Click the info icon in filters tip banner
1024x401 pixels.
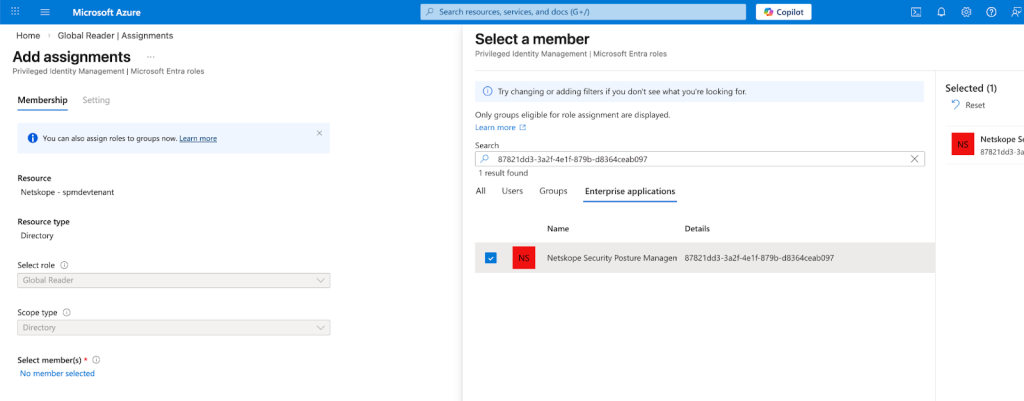tap(487, 91)
